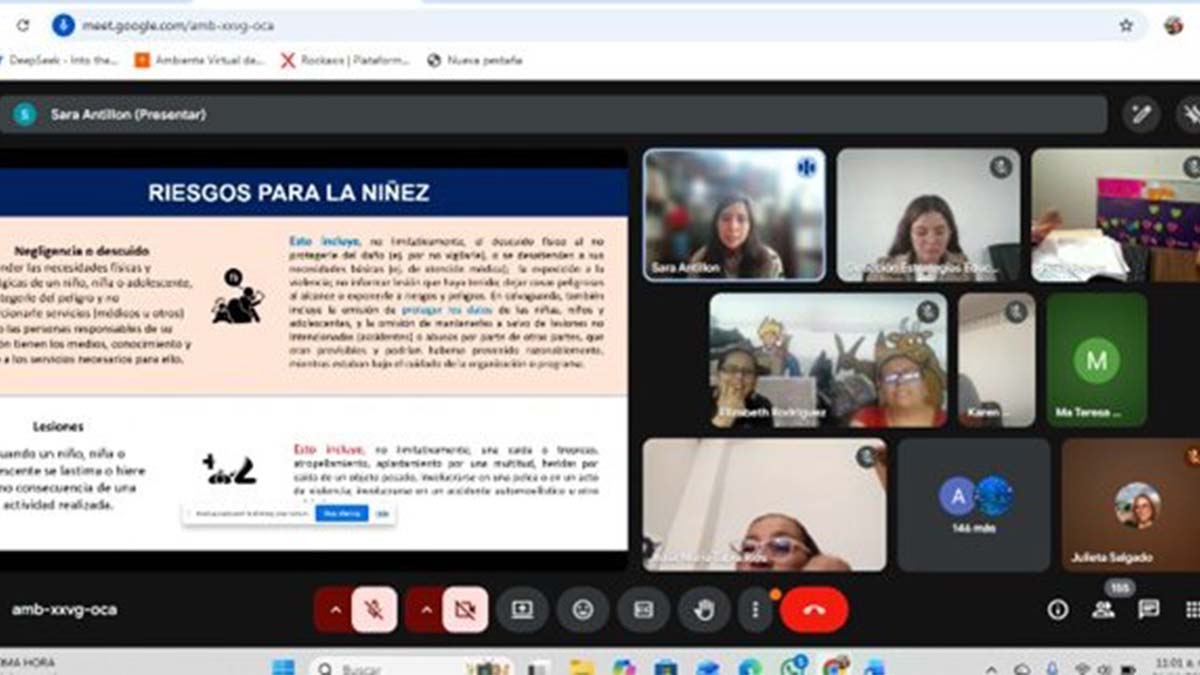The width and height of the screenshot is (1200, 675).
Task: Bookmark this page with the star icon
Action: tap(1126, 25)
